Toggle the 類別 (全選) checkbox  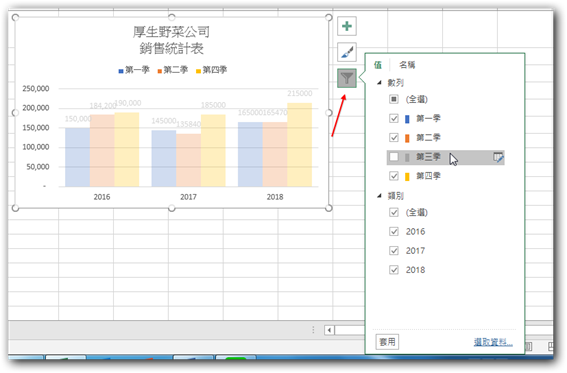point(394,212)
